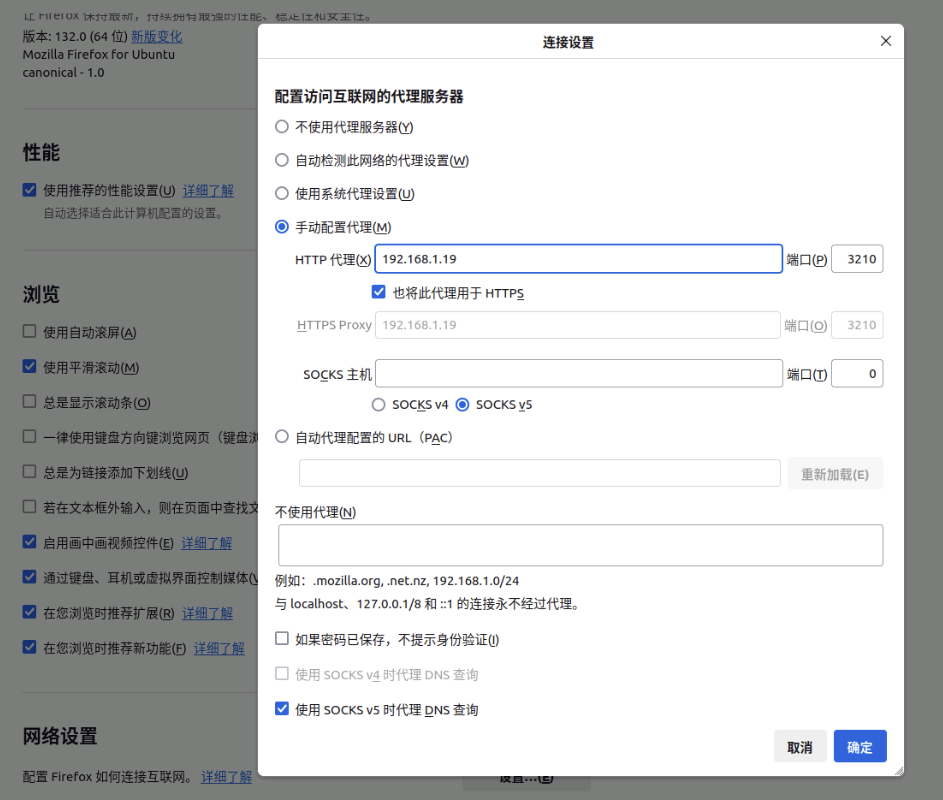Viewport: 943px width, 800px height.
Task: Open 详细了解 link for 推荐扩展
Action: coord(207,614)
